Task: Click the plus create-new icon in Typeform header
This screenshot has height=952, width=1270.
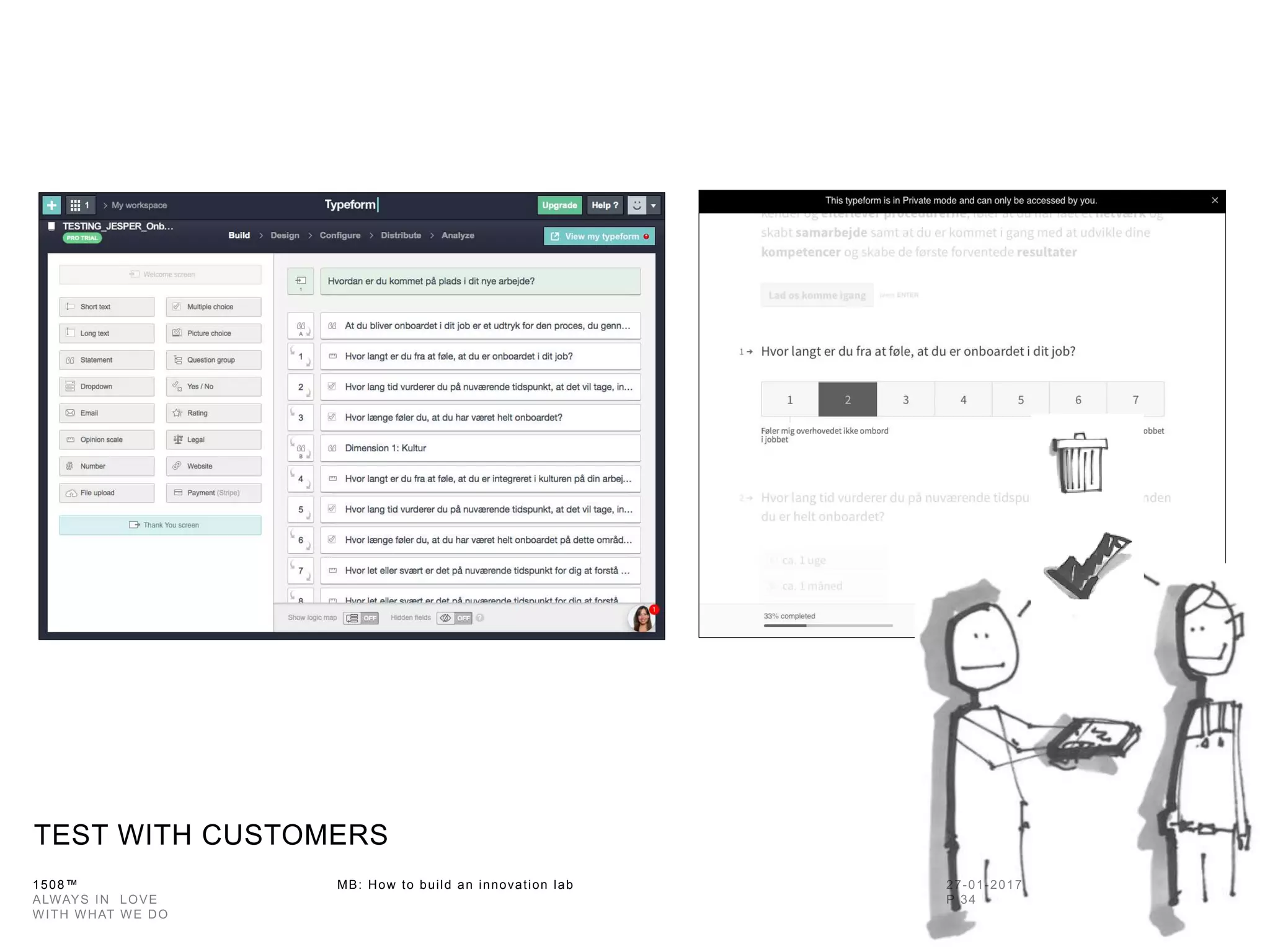Action: tap(51, 205)
